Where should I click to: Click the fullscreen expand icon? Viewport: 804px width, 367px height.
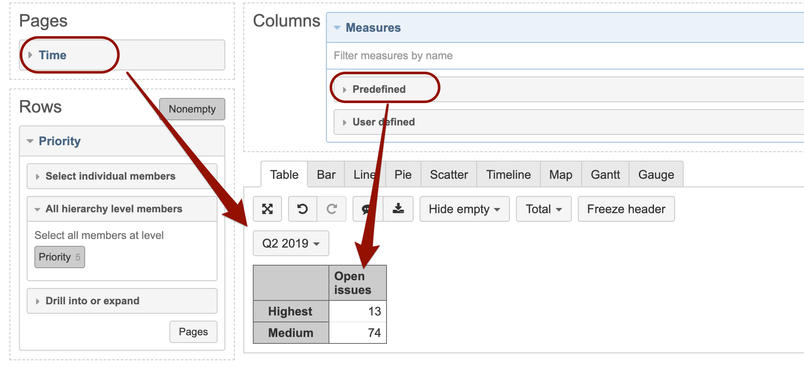point(267,209)
